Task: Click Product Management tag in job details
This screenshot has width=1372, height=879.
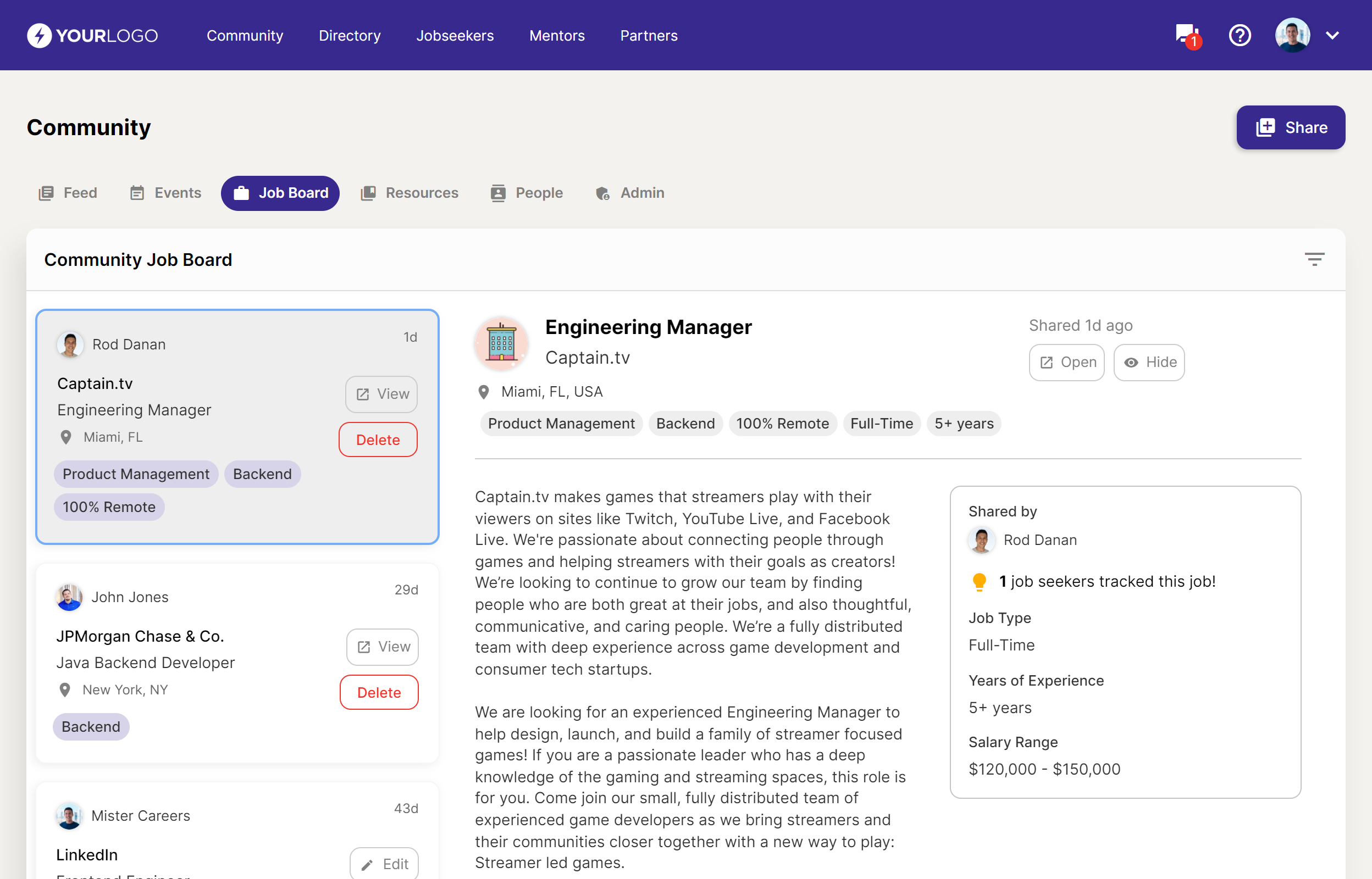Action: click(561, 424)
